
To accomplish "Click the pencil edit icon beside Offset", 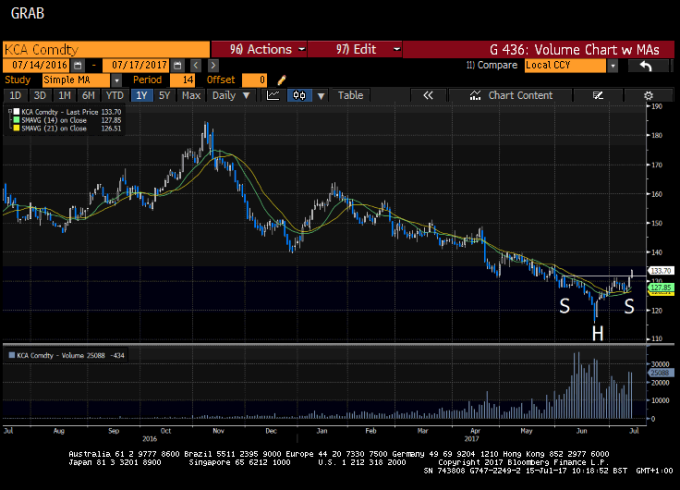I will [x=282, y=80].
